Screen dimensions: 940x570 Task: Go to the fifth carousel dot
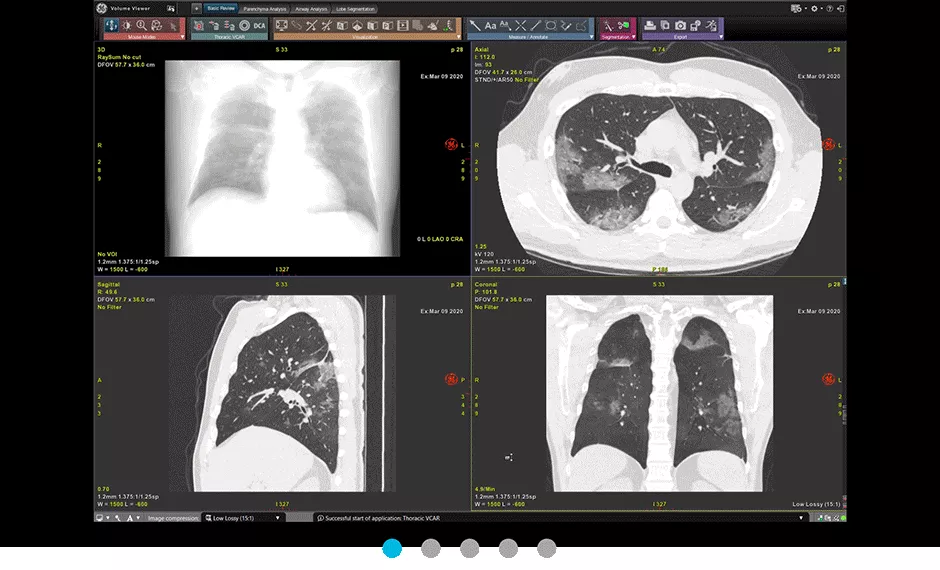[x=546, y=548]
